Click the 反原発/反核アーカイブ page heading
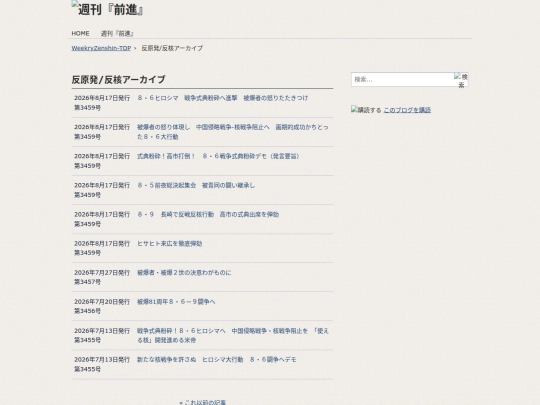Image resolution: width=540 pixels, height=405 pixels. tap(118, 80)
